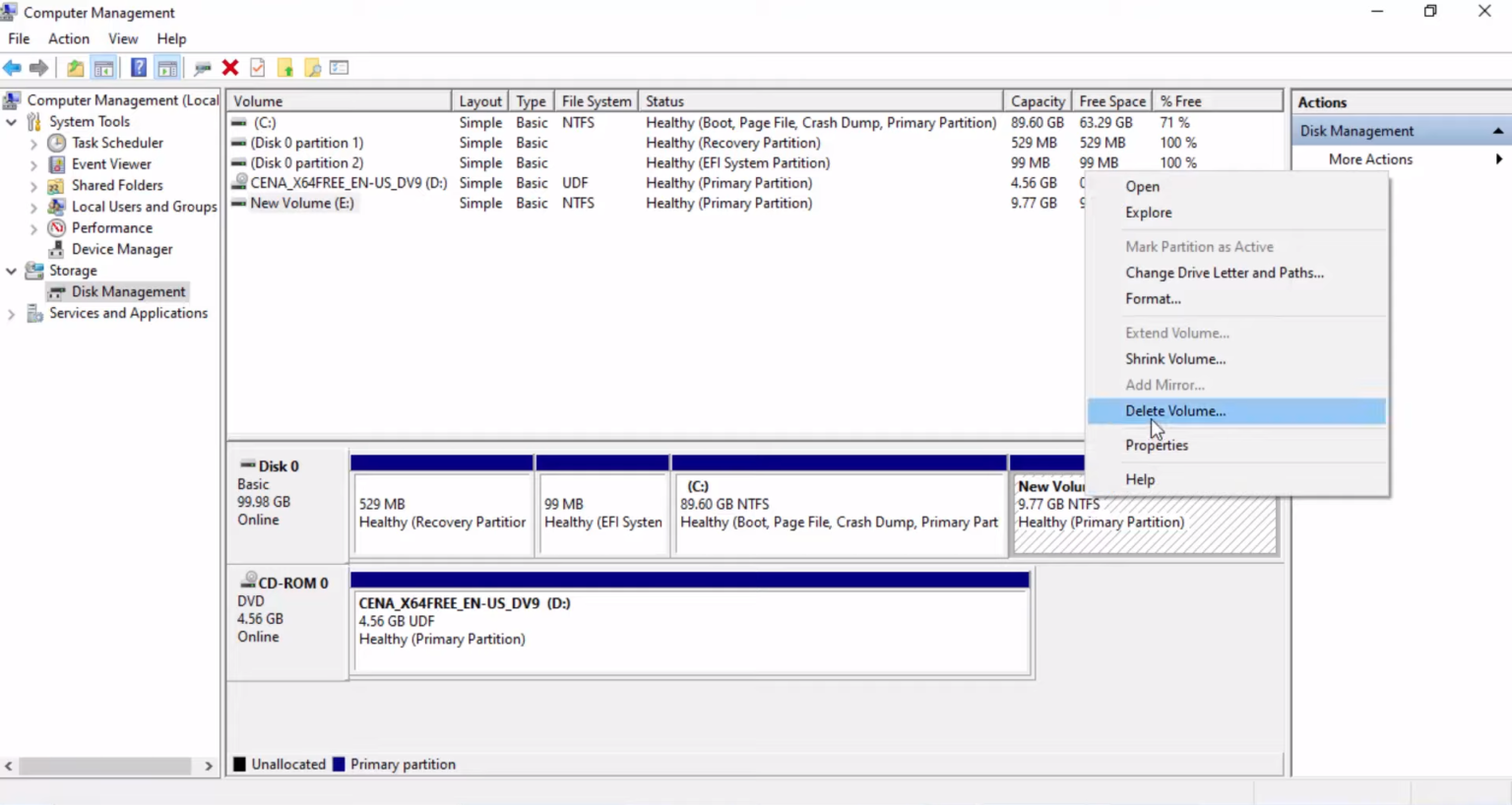Expand the Task Scheduler tree node
Viewport: 1512px width, 805px height.
(32, 143)
